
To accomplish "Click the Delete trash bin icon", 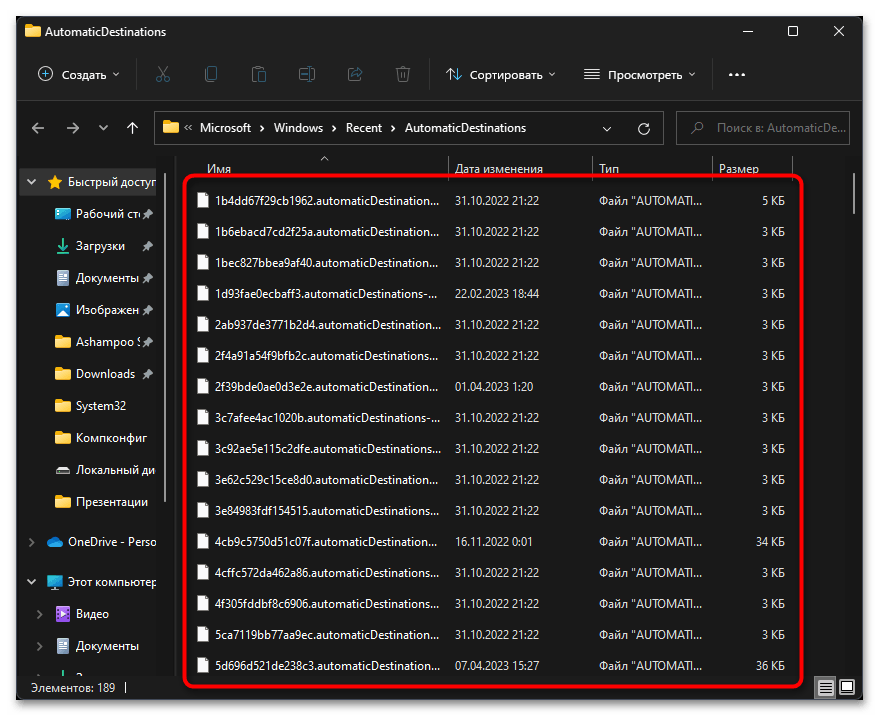I will pos(403,75).
